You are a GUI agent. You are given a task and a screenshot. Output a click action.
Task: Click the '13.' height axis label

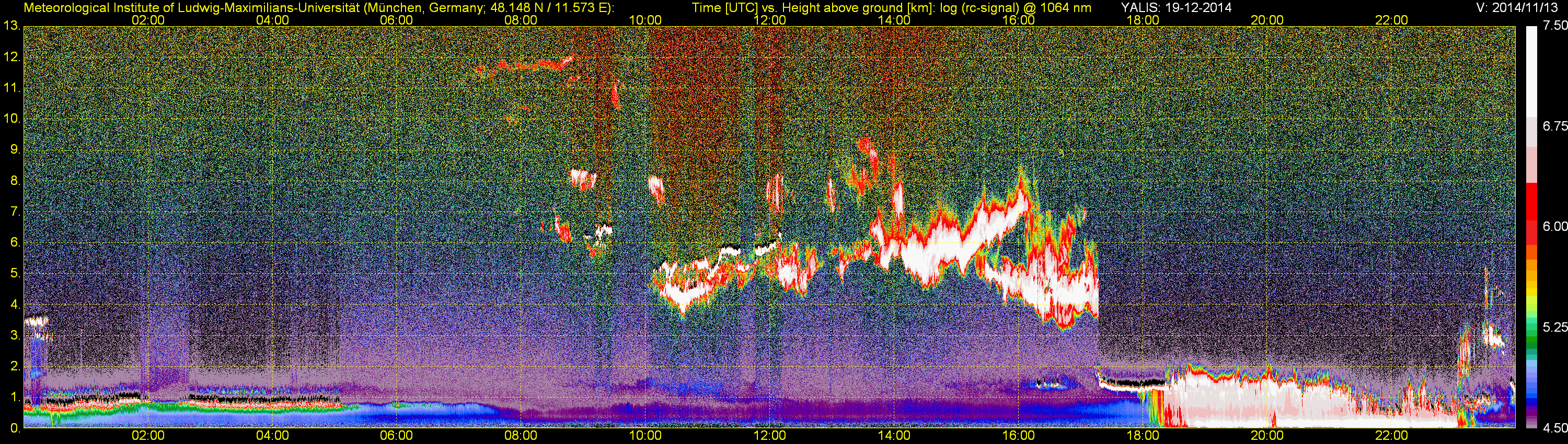point(11,26)
